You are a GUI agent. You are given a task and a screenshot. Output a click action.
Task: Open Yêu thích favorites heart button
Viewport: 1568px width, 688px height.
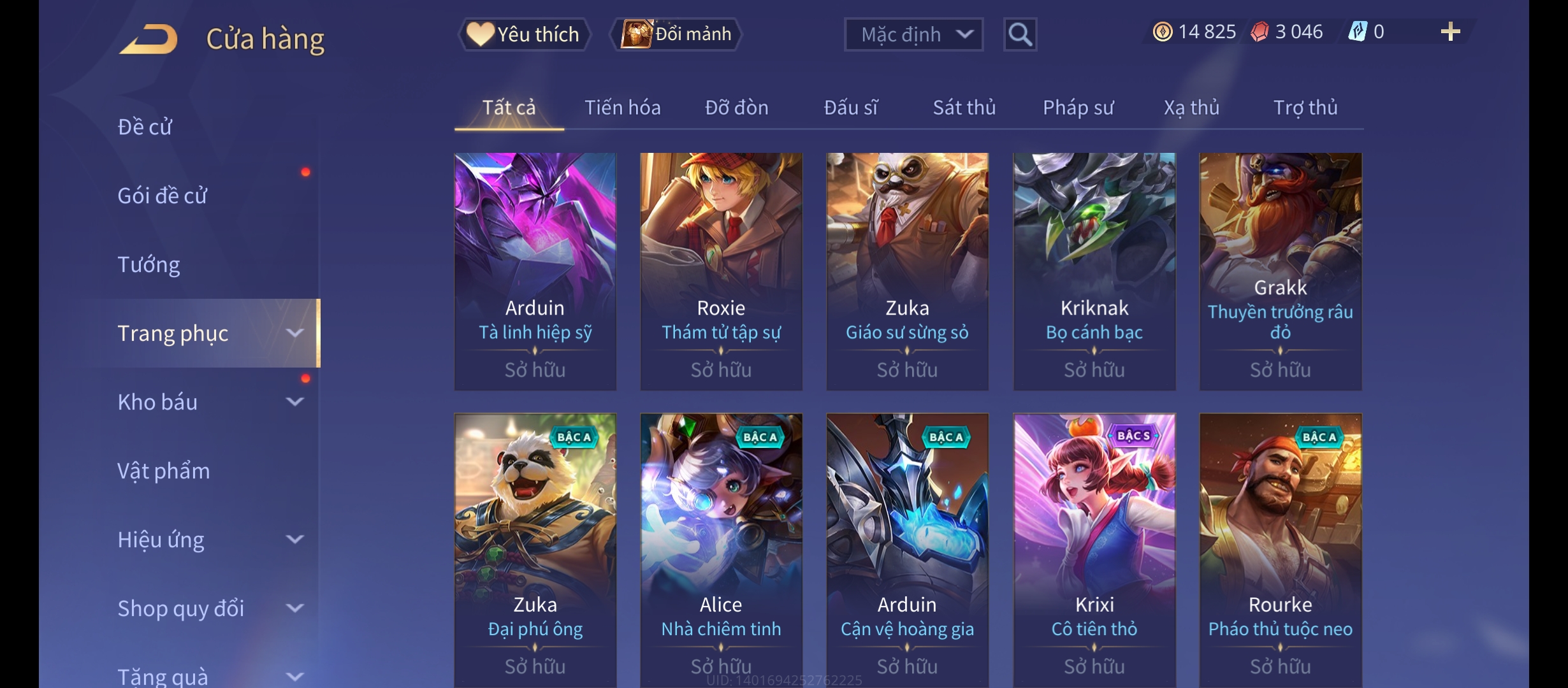coord(524,34)
